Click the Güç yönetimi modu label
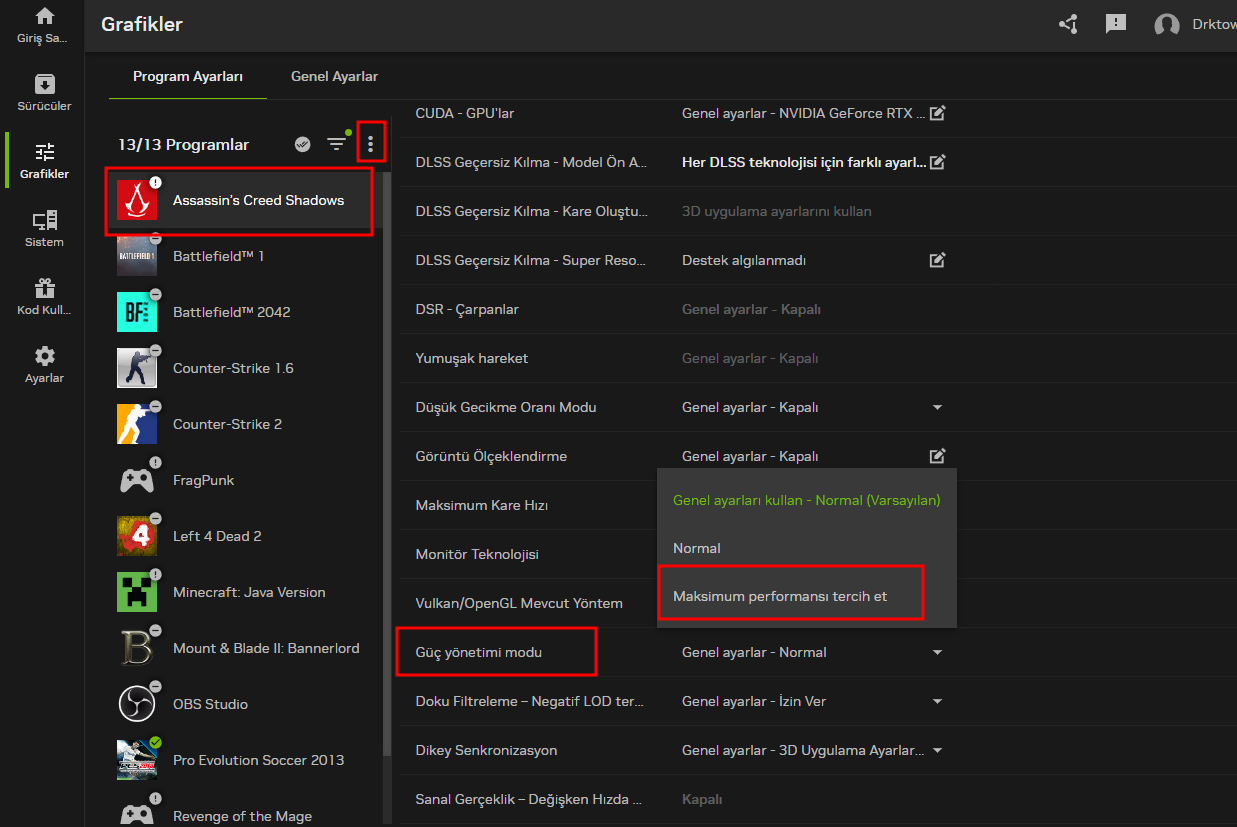The width and height of the screenshot is (1237, 827). [x=478, y=652]
